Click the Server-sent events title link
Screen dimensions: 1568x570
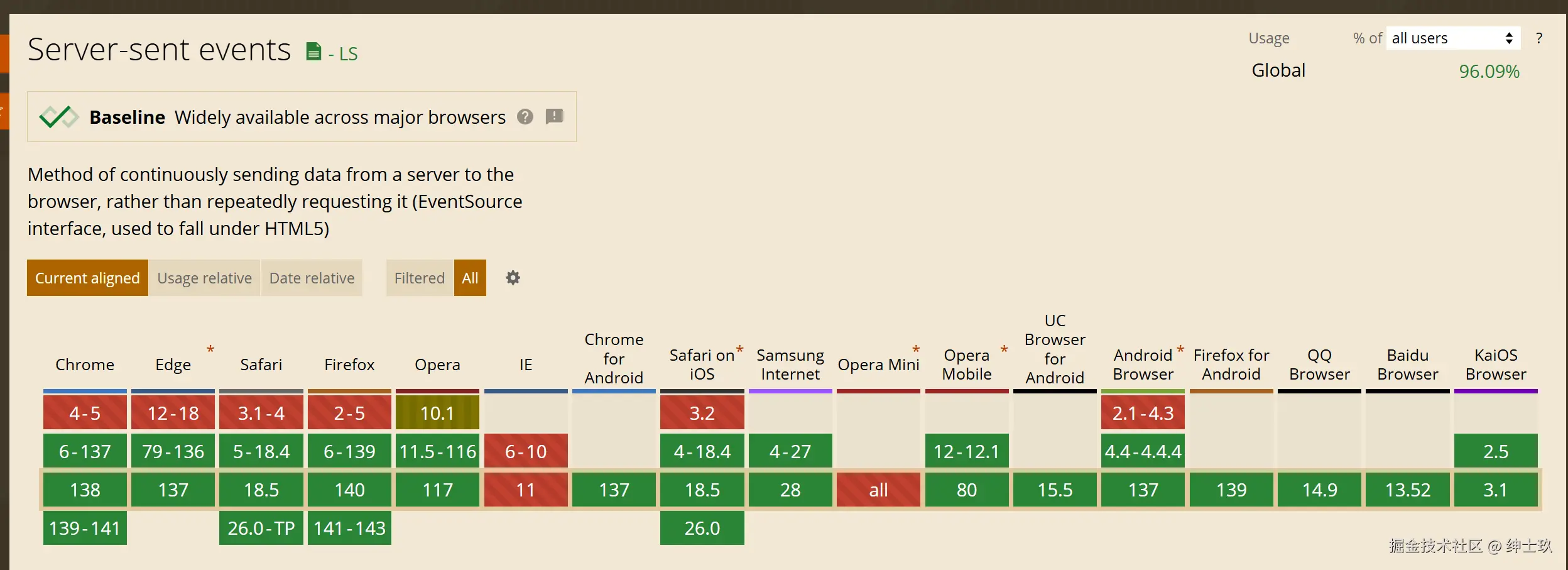159,50
